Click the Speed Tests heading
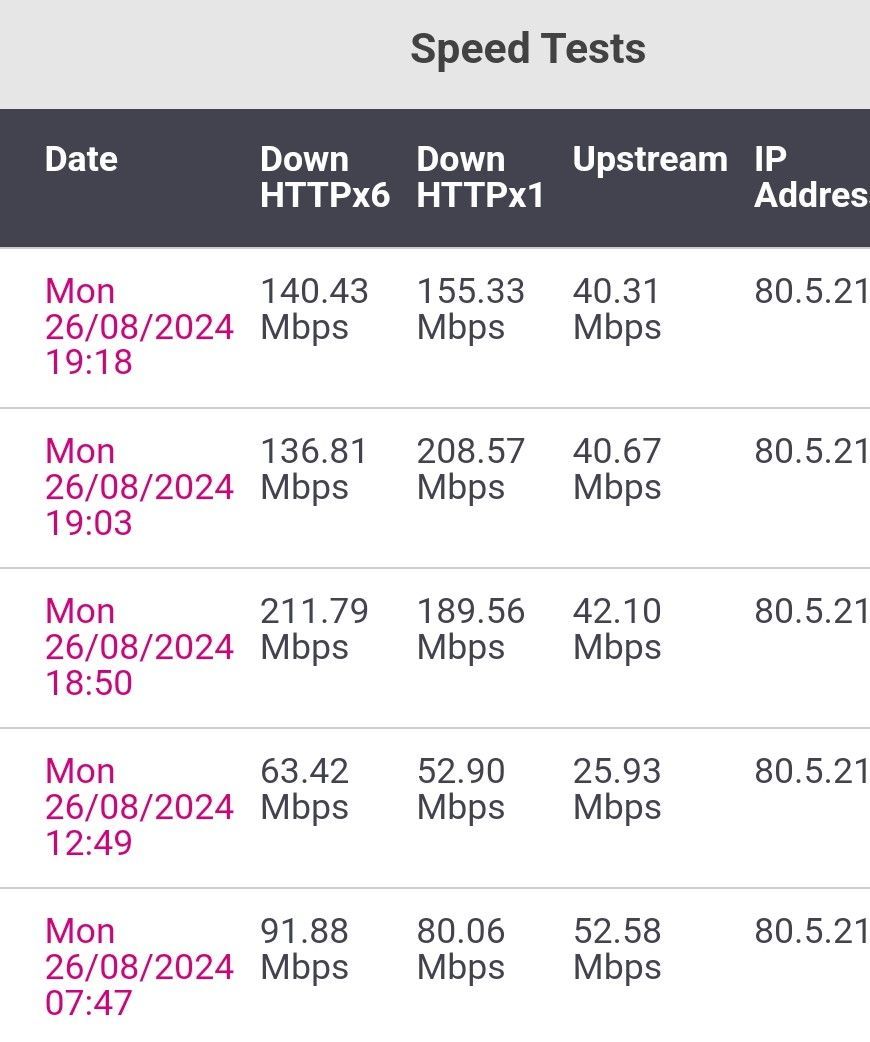 click(528, 49)
